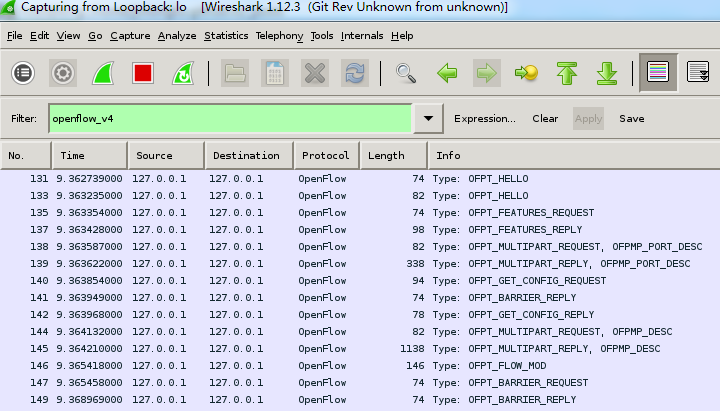Open the Expression... filter builder
Screen dimensions: 720x411
[485, 118]
